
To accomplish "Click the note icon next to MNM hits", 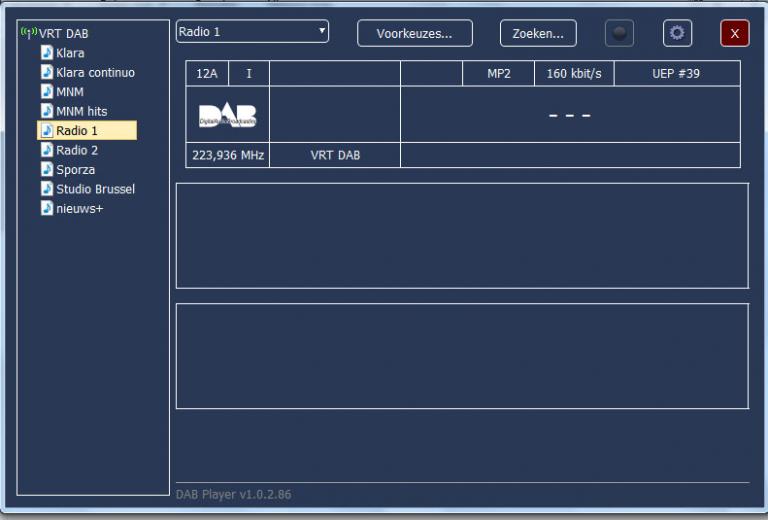I will pos(47,111).
